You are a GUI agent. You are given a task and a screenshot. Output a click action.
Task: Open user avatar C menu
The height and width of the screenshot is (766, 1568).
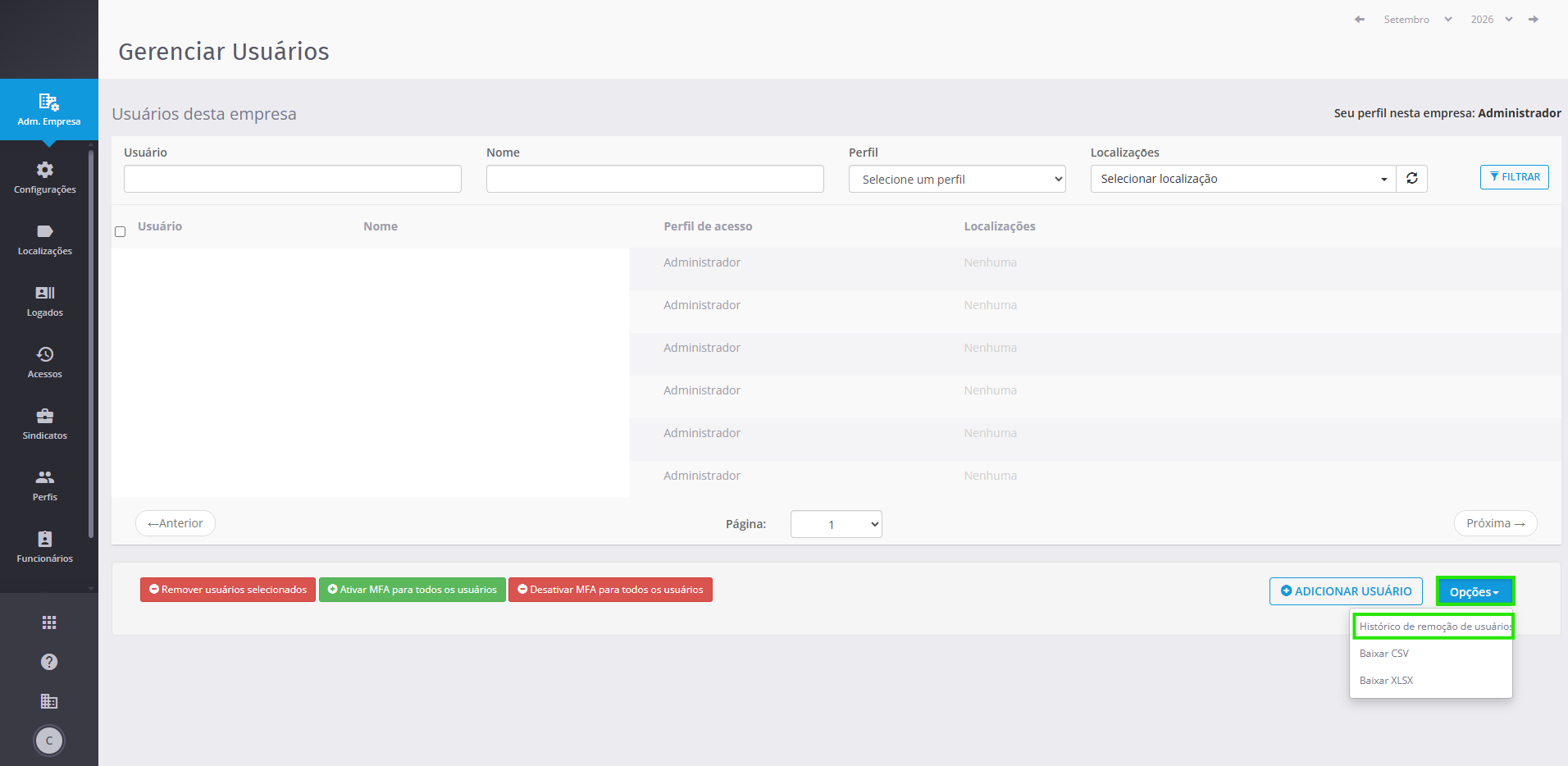49,741
